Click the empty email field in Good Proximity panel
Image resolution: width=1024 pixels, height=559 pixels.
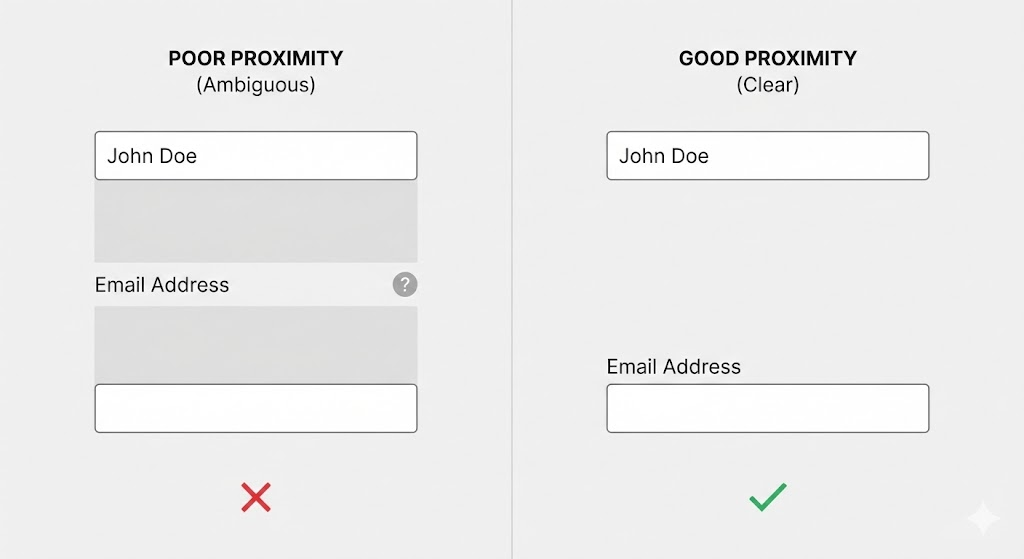(768, 408)
